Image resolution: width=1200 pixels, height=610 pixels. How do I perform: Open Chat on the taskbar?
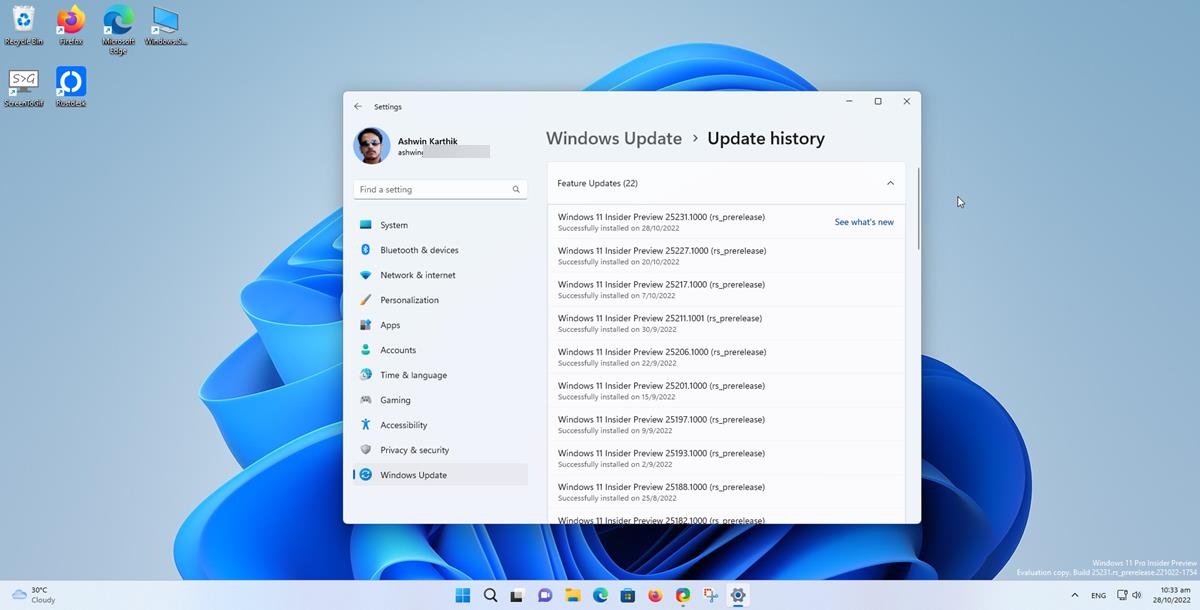click(545, 595)
